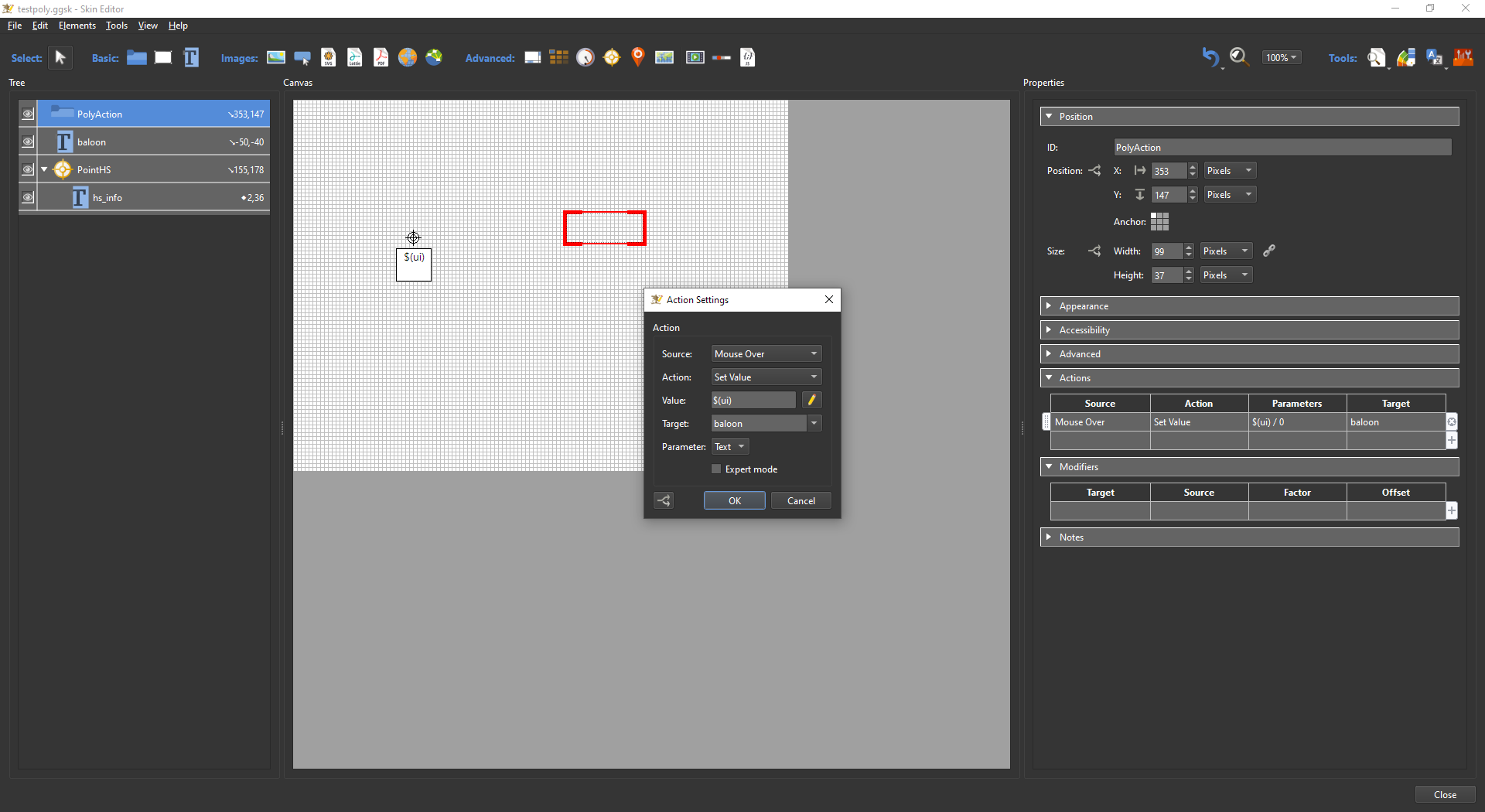The image size is (1485, 812).
Task: Open the Source dropdown showing Mouse Over
Action: pyautogui.click(x=766, y=353)
